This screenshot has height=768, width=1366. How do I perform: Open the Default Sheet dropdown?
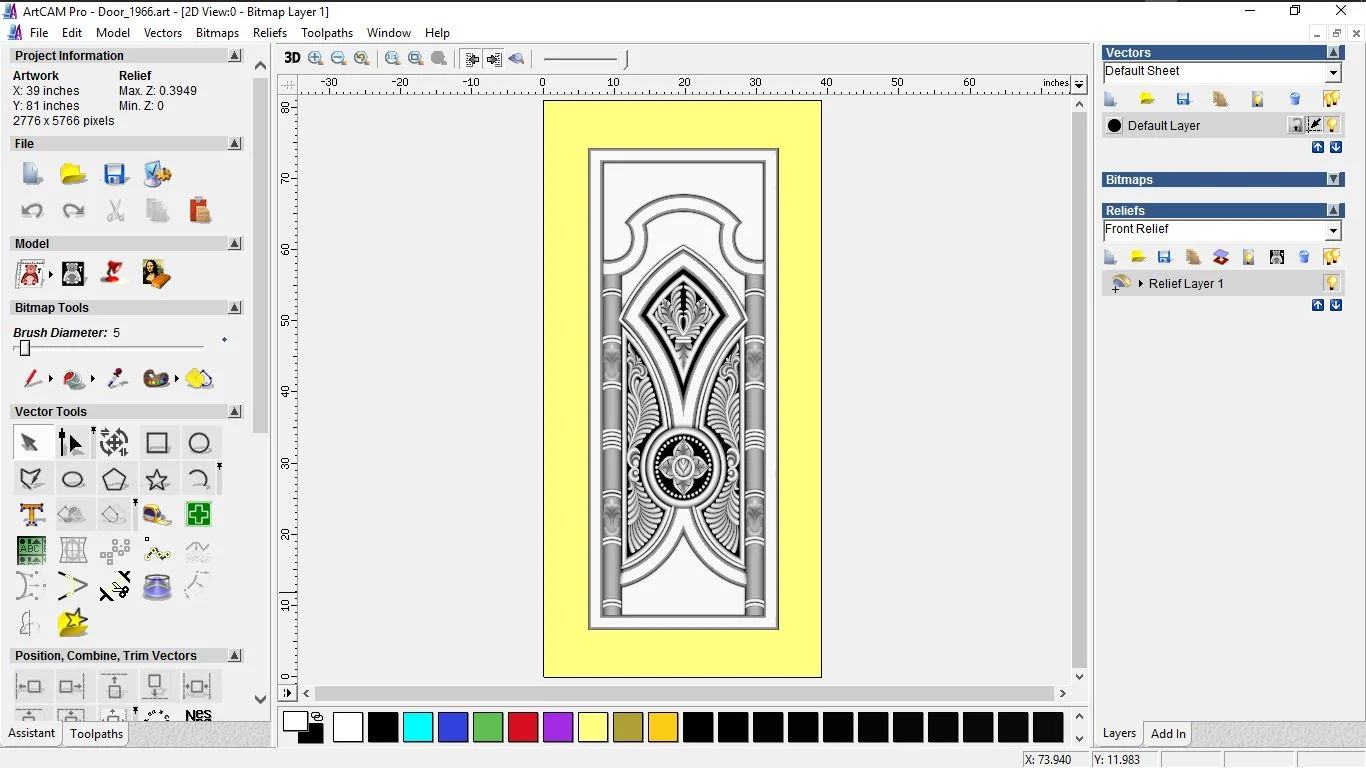click(x=1333, y=71)
